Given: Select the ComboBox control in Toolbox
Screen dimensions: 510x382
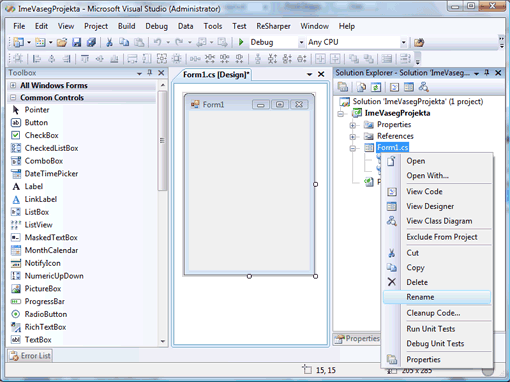Looking at the screenshot, I should 44,161.
